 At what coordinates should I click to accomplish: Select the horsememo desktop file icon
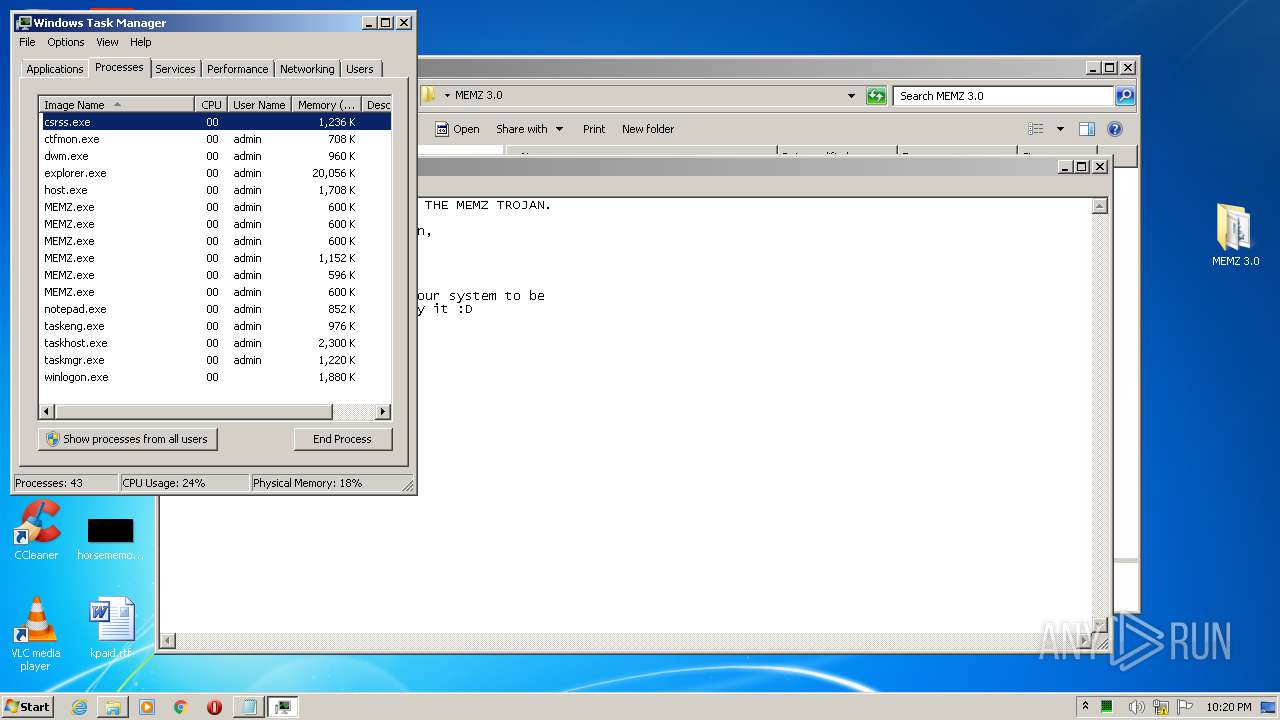click(110, 538)
